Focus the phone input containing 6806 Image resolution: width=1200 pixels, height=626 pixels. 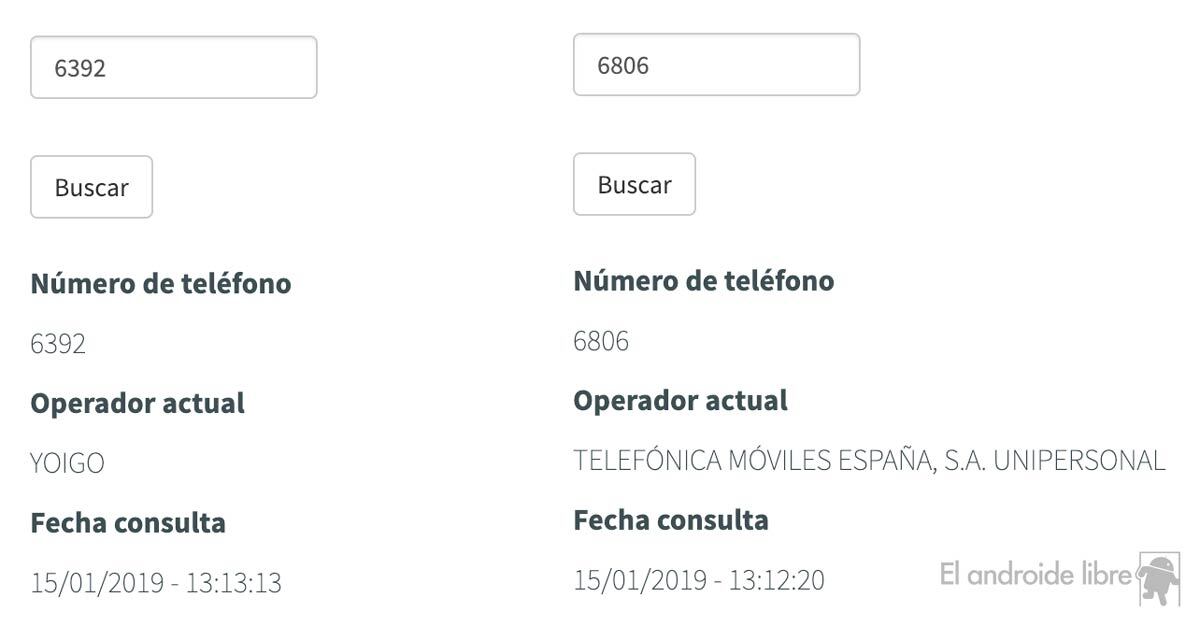716,65
